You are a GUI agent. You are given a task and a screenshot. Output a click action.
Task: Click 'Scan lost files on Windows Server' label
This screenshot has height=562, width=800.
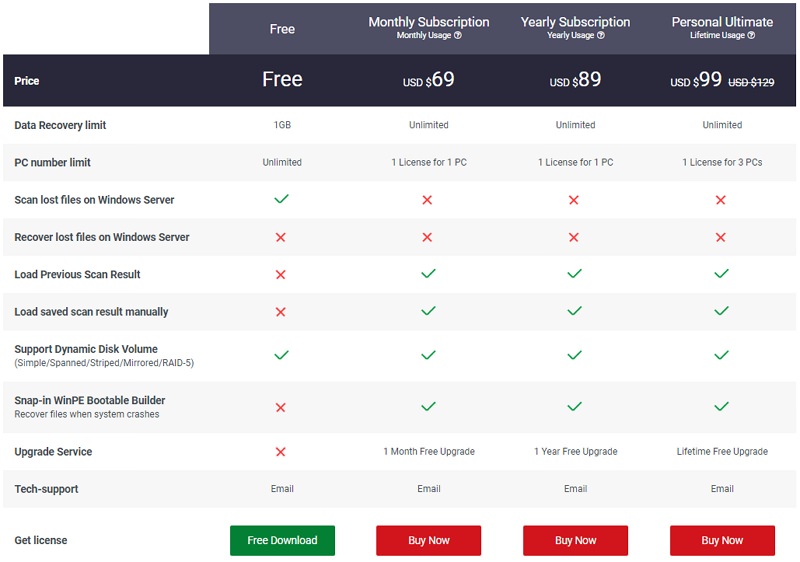coord(94,199)
